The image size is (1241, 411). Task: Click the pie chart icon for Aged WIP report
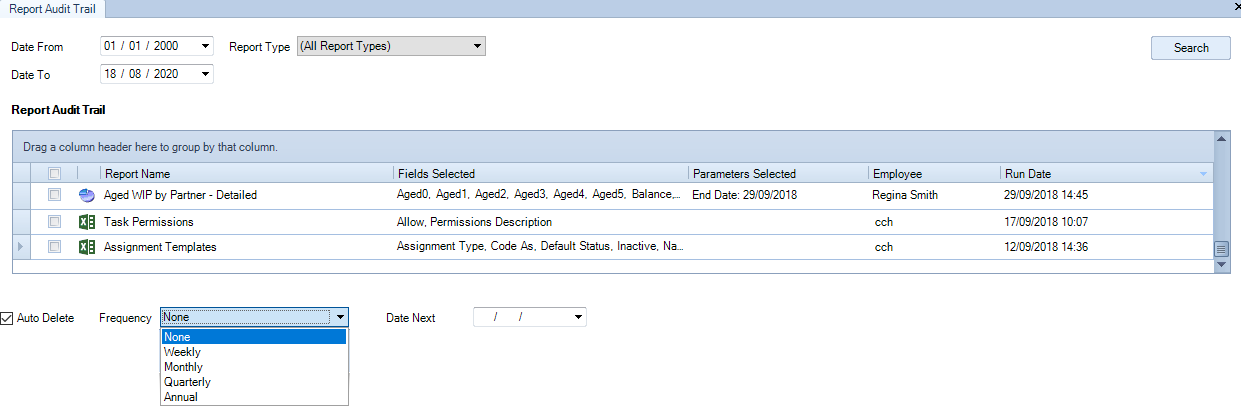click(86, 195)
